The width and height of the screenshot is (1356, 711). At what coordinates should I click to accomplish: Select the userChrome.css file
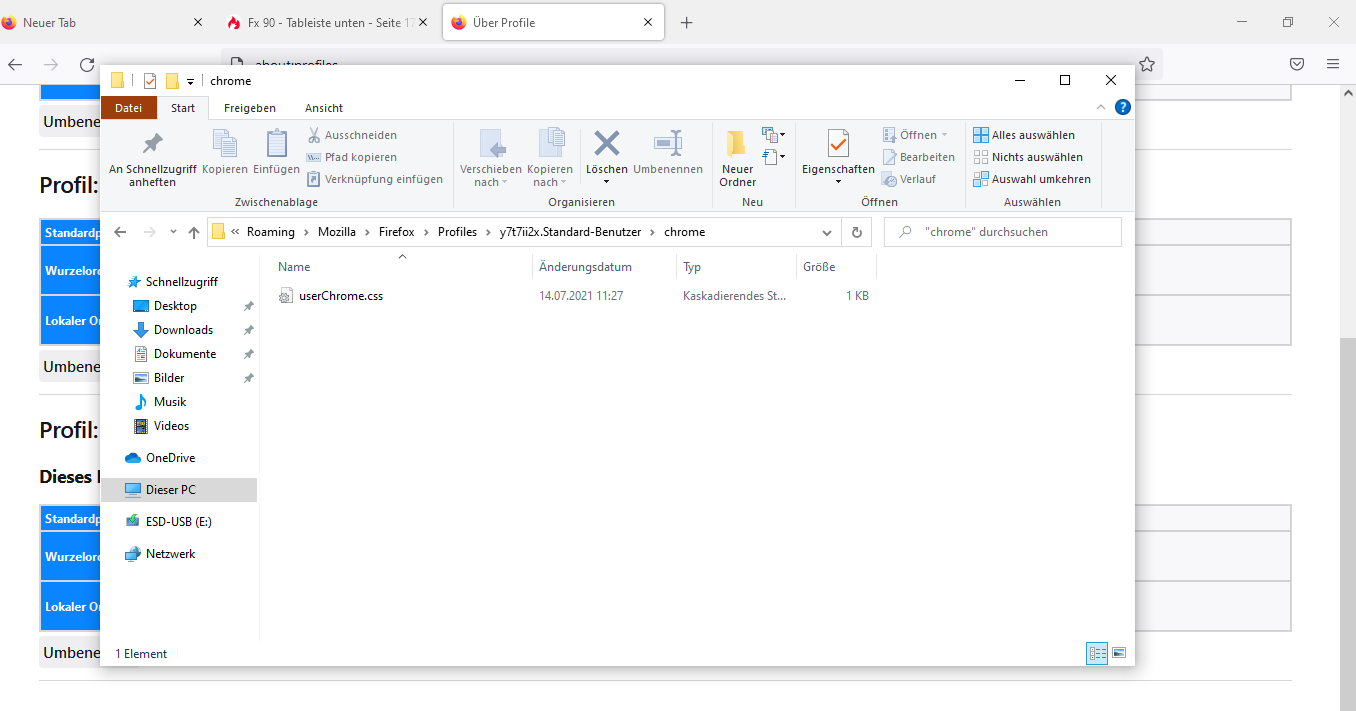tap(340, 296)
